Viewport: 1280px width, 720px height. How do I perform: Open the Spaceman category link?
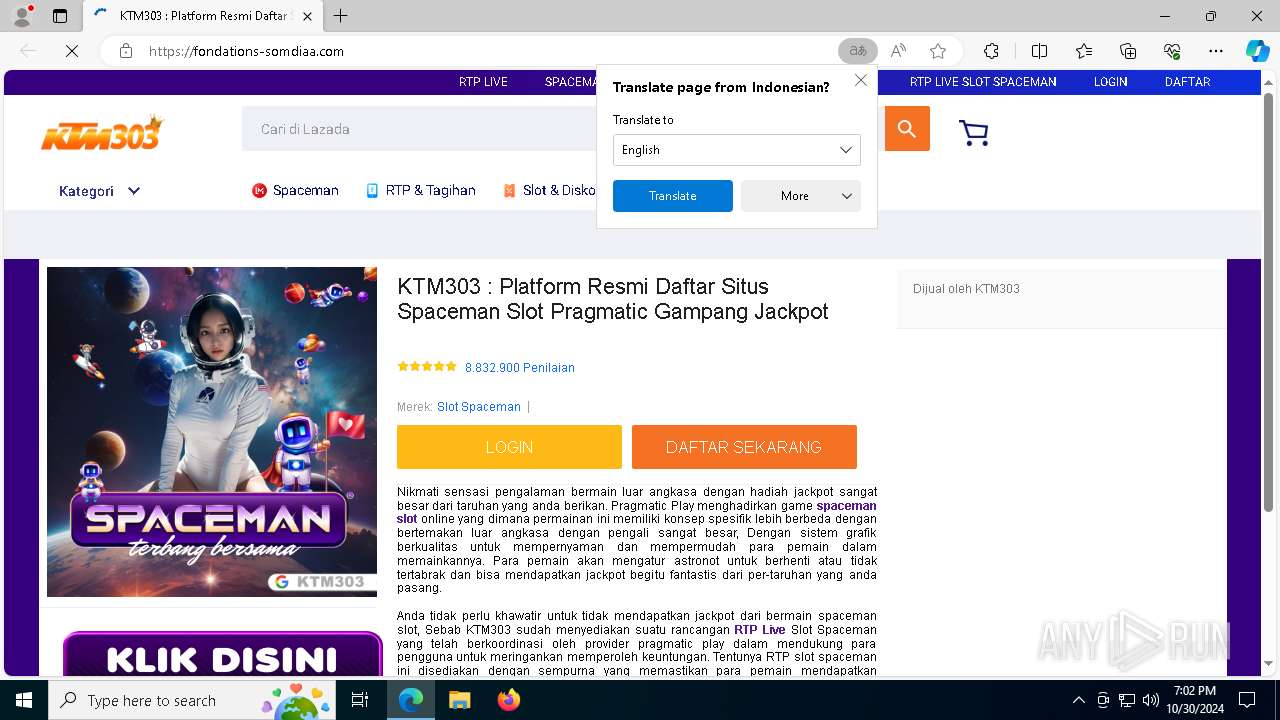[x=295, y=190]
